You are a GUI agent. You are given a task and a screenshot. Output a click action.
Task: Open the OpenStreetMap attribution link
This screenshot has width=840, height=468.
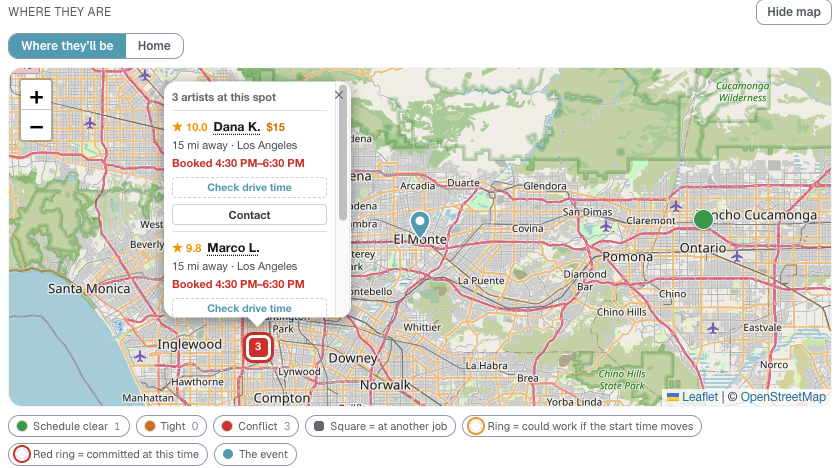pyautogui.click(x=783, y=397)
